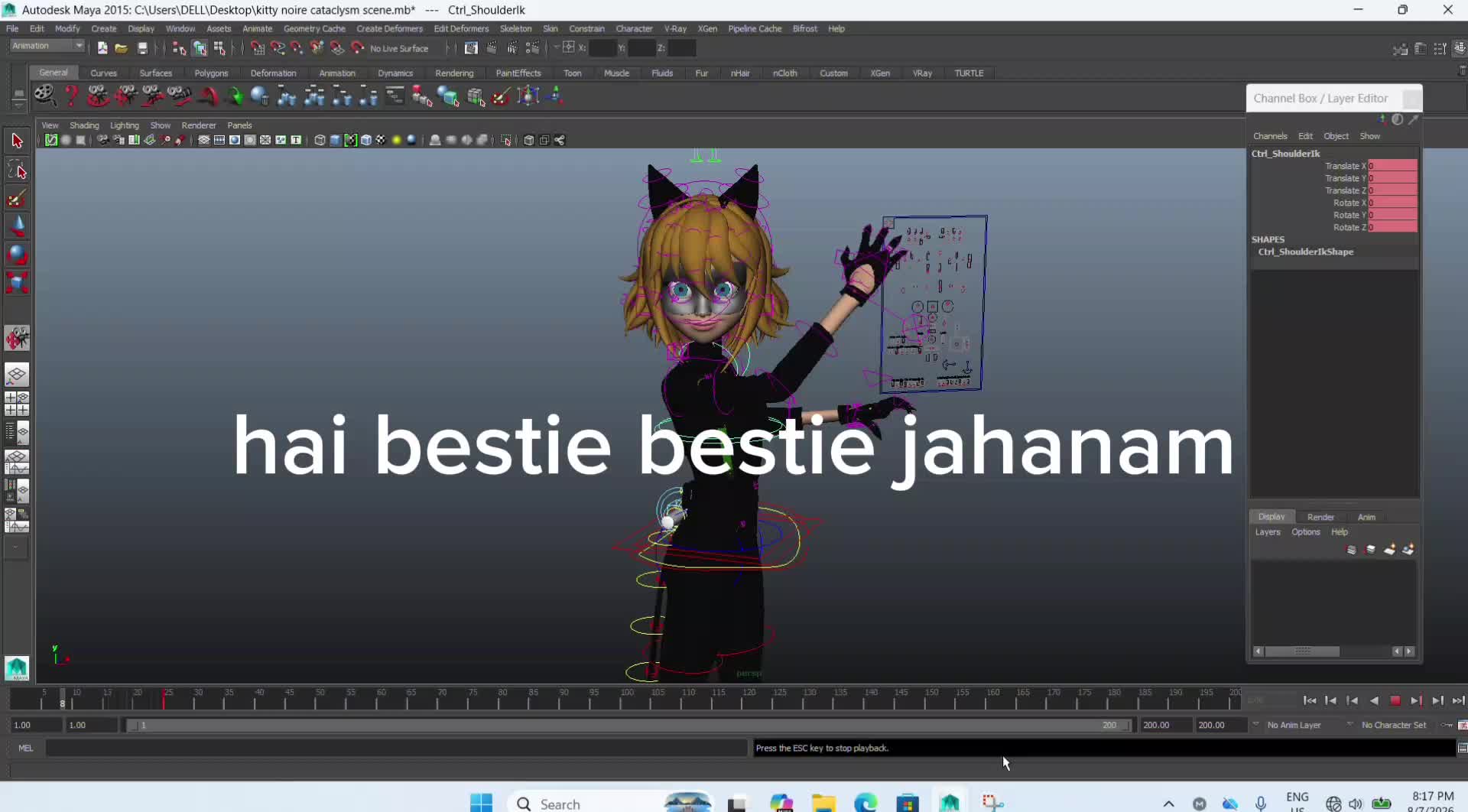Viewport: 1468px width, 812px height.
Task: Toggle viewport wireframe on shaded cube icon
Action: coord(365,140)
